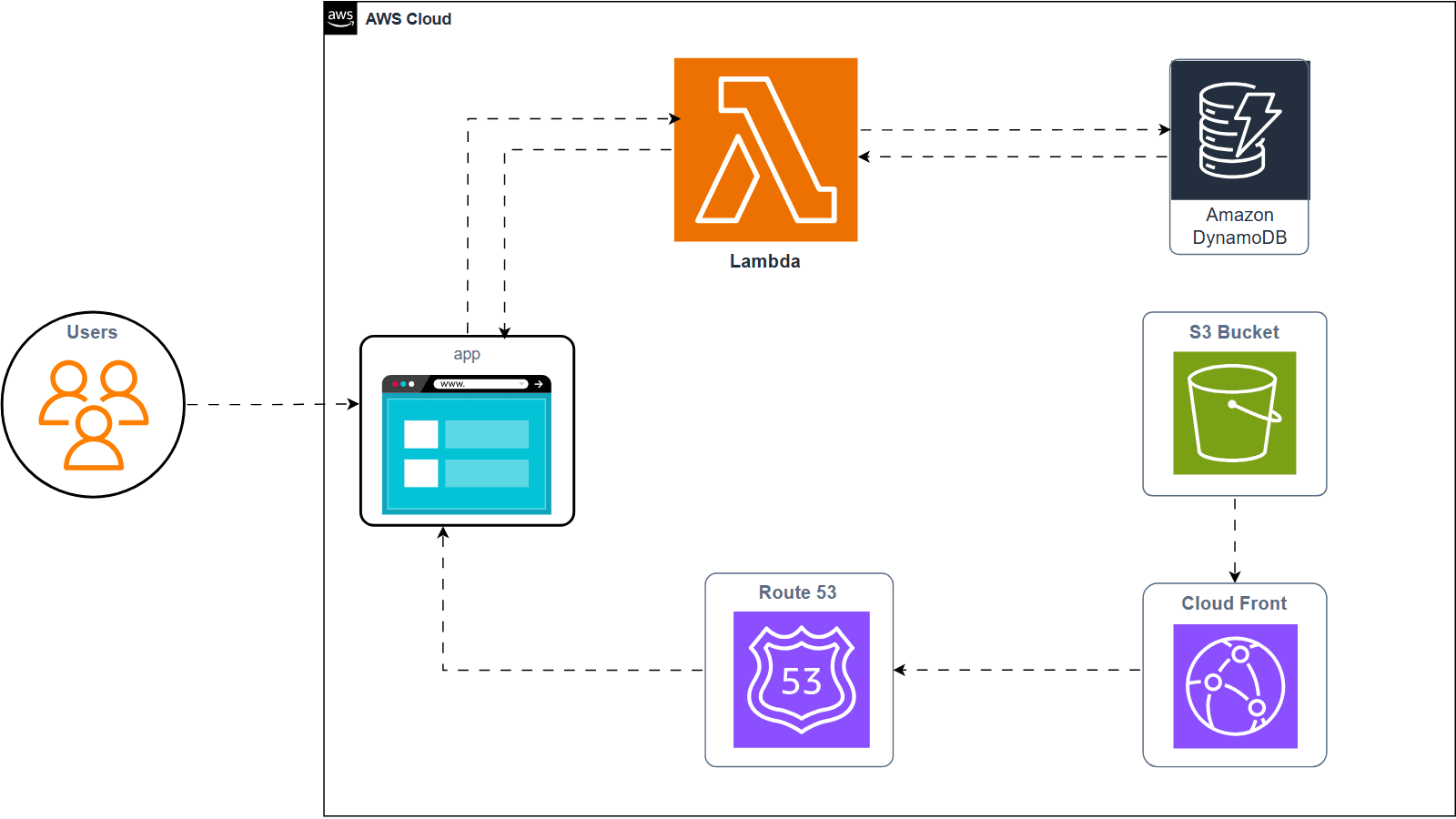
Task: Select the Cloud Front title label
Action: [1234, 603]
